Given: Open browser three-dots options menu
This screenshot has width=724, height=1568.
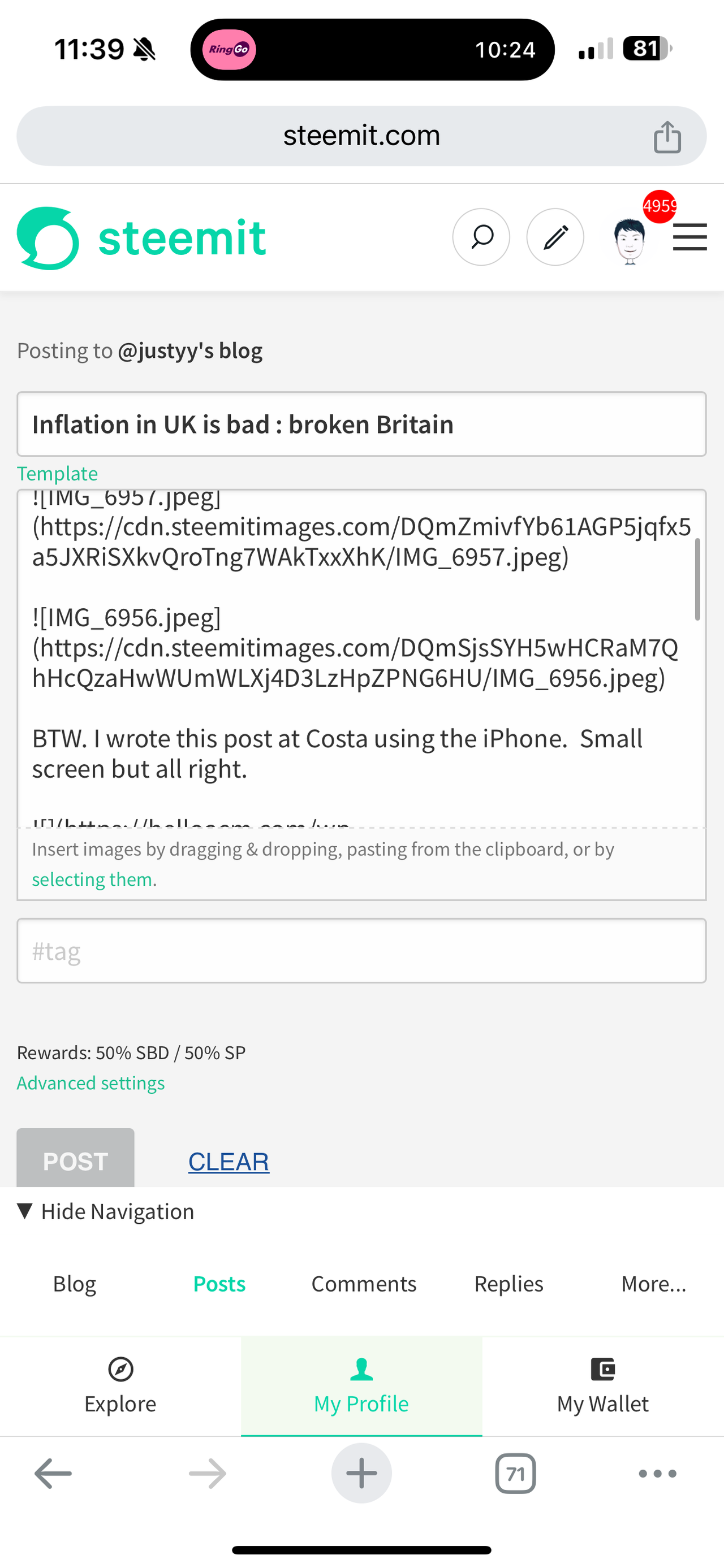Looking at the screenshot, I should pos(658,1474).
